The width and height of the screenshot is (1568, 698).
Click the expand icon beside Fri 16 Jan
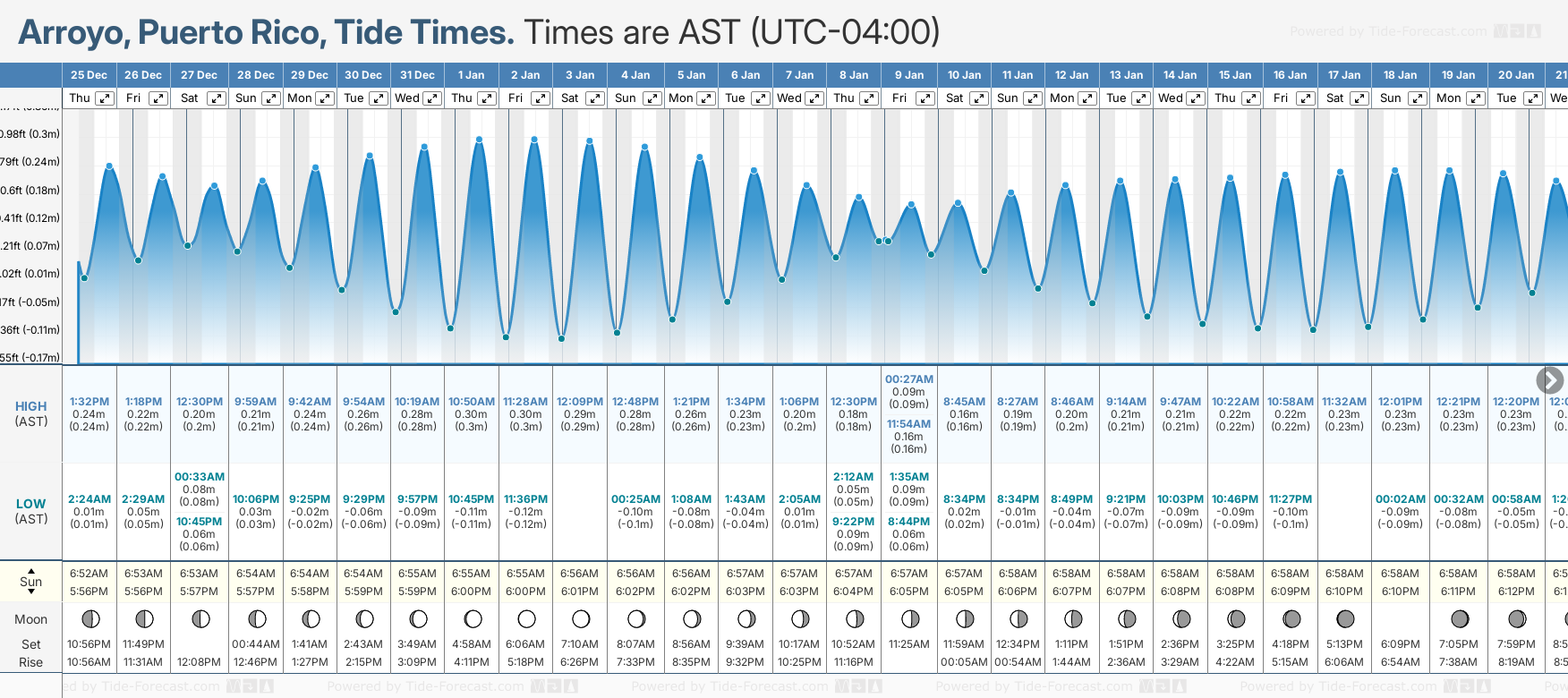point(1305,98)
